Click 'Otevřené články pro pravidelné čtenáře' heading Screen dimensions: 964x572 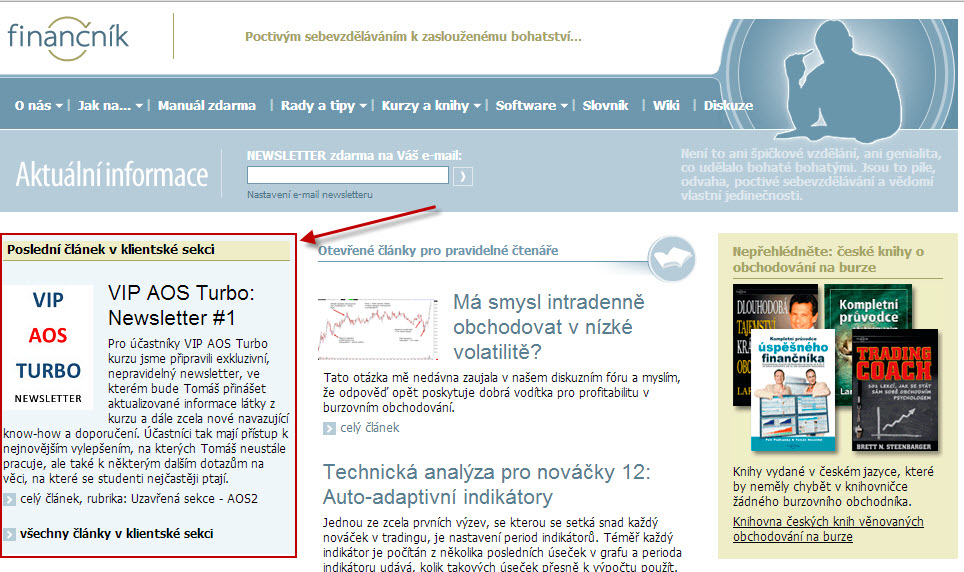pos(438,250)
